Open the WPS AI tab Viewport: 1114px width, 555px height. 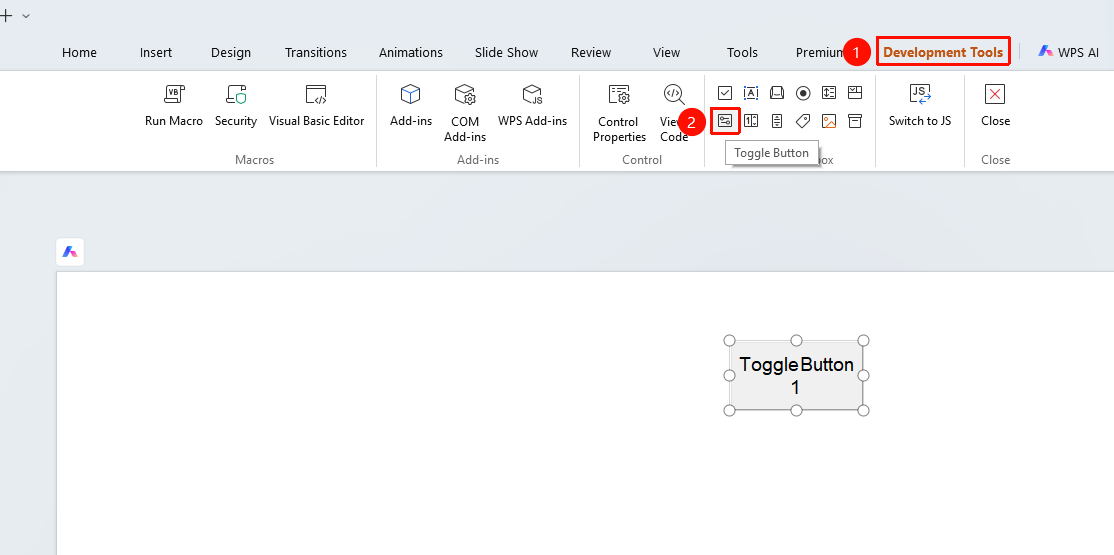click(1069, 52)
